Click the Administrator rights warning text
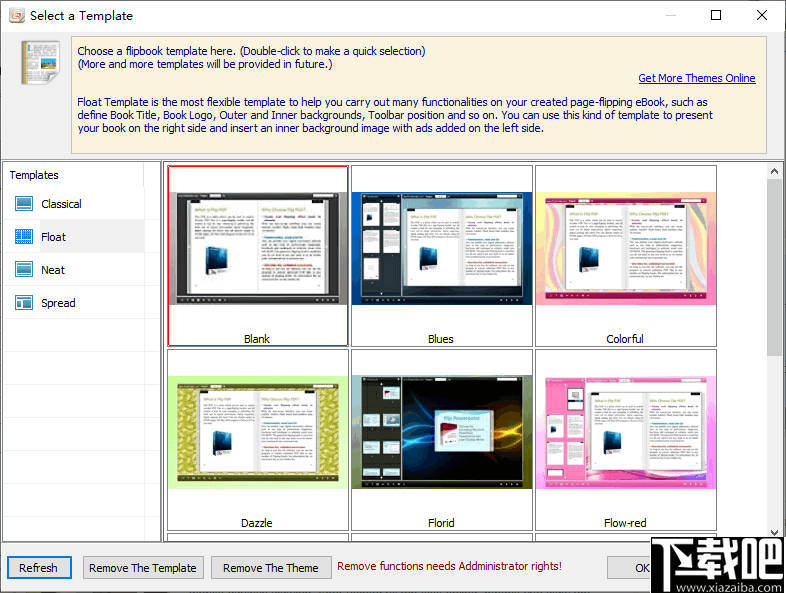The width and height of the screenshot is (786, 593). click(x=449, y=566)
